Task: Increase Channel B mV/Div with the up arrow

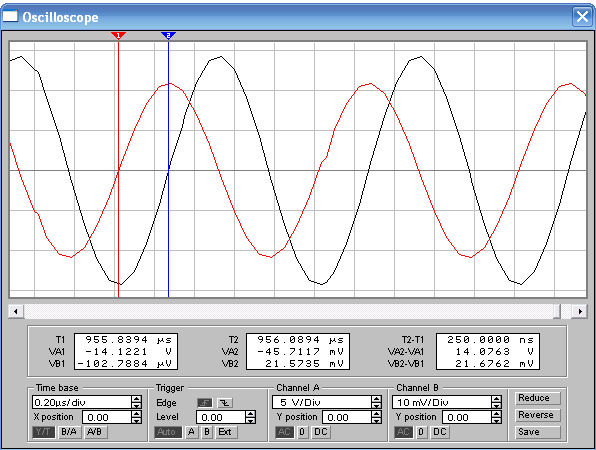Action: pos(496,399)
